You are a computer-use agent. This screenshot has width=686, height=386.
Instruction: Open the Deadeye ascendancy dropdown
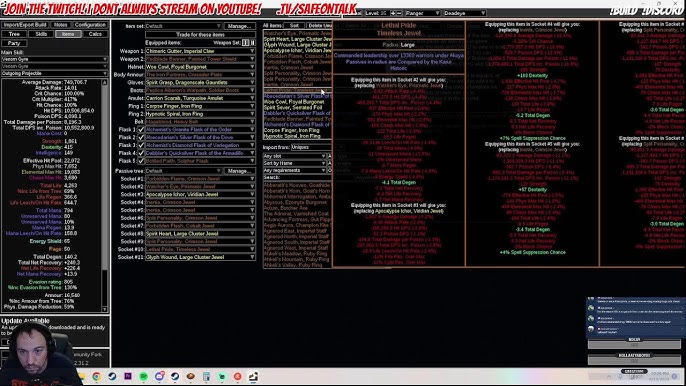[464, 13]
